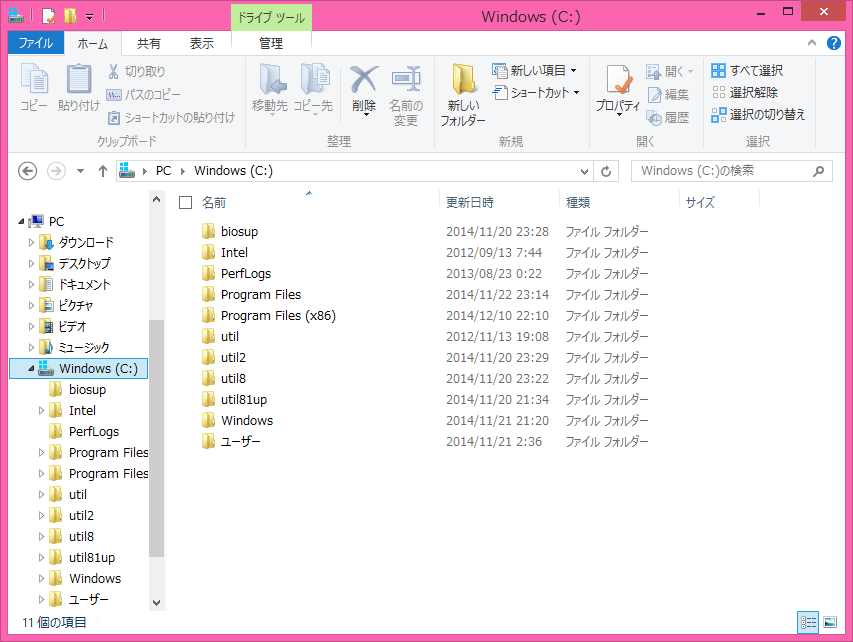Click Copy path (パスのコピー)

click(144, 95)
